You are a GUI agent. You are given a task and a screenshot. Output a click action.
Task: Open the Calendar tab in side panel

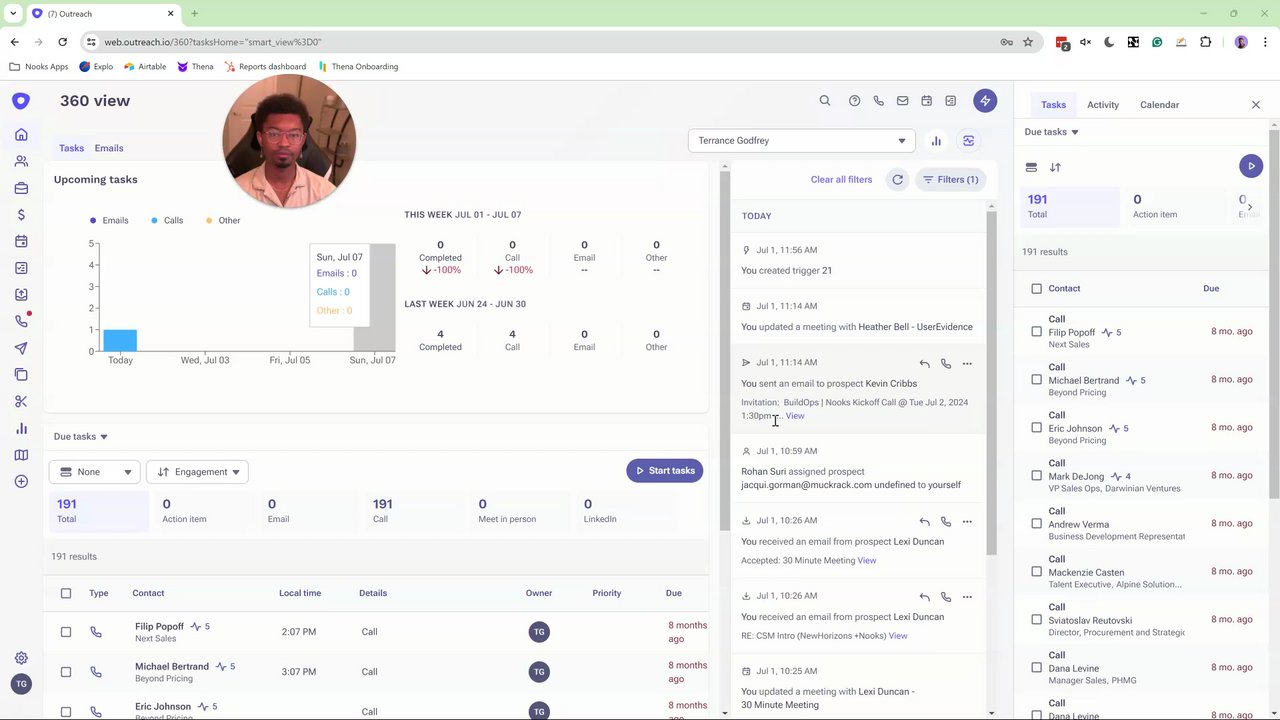(x=1160, y=105)
